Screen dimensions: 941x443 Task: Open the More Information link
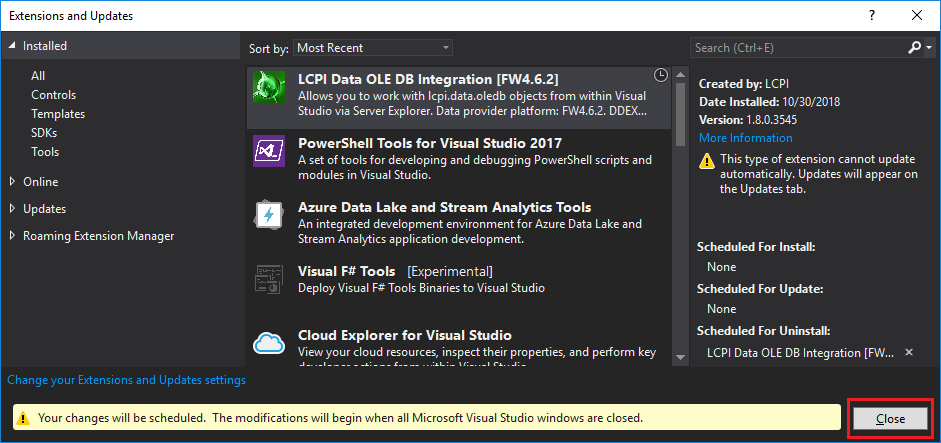click(x=745, y=138)
